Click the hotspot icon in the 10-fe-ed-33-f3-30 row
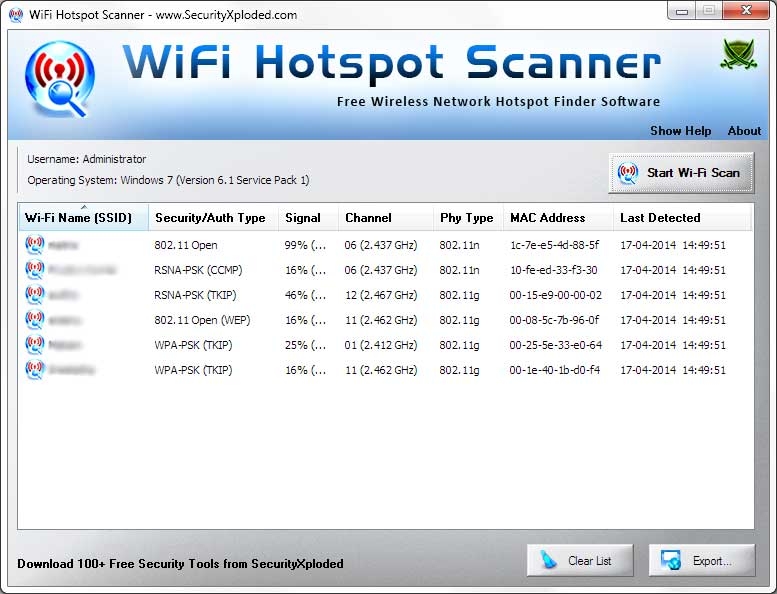777x594 pixels. click(35, 270)
